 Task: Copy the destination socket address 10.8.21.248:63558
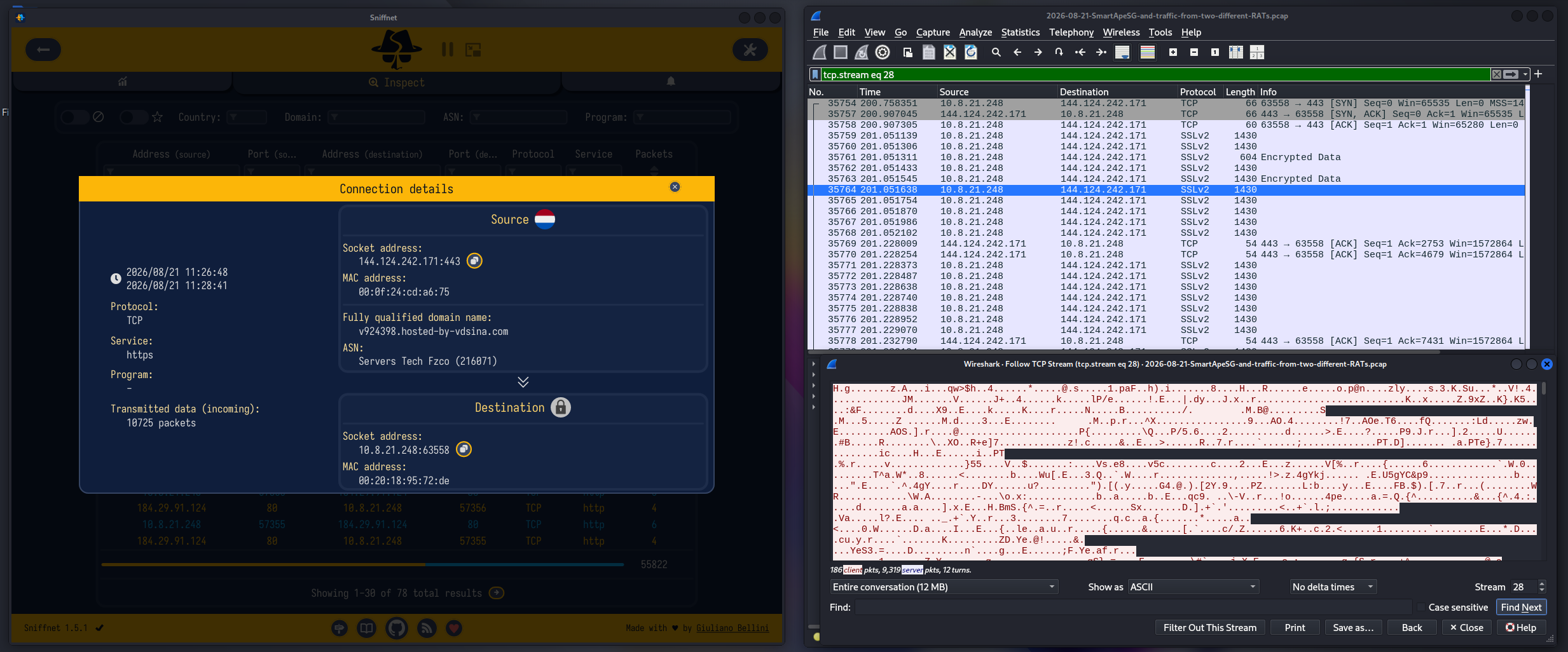point(464,450)
